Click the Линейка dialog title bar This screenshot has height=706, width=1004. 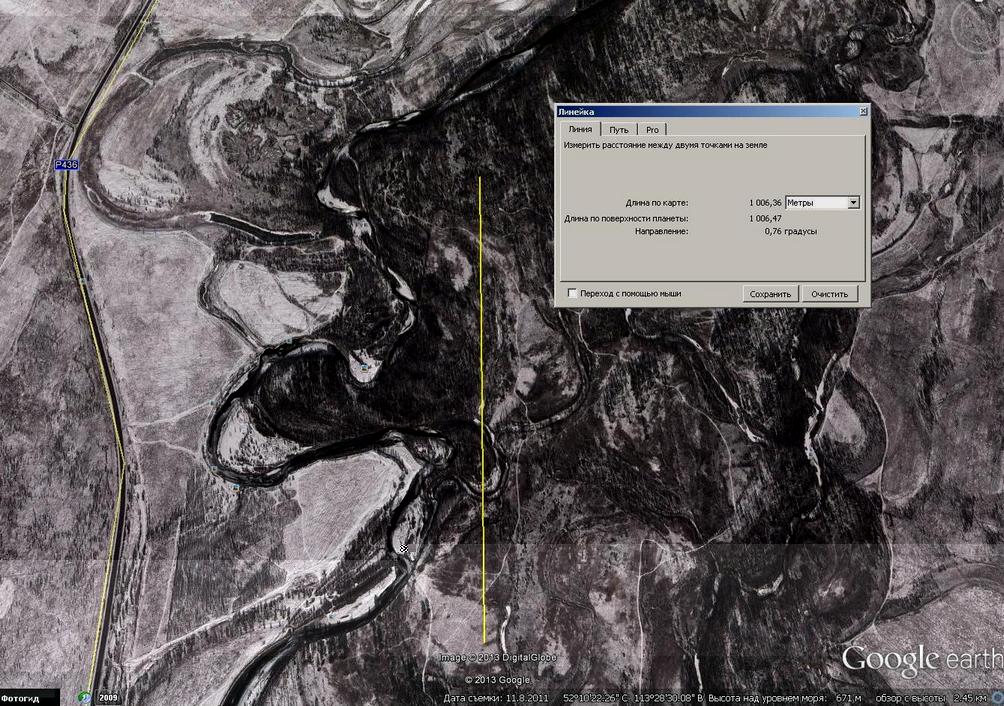click(700, 112)
